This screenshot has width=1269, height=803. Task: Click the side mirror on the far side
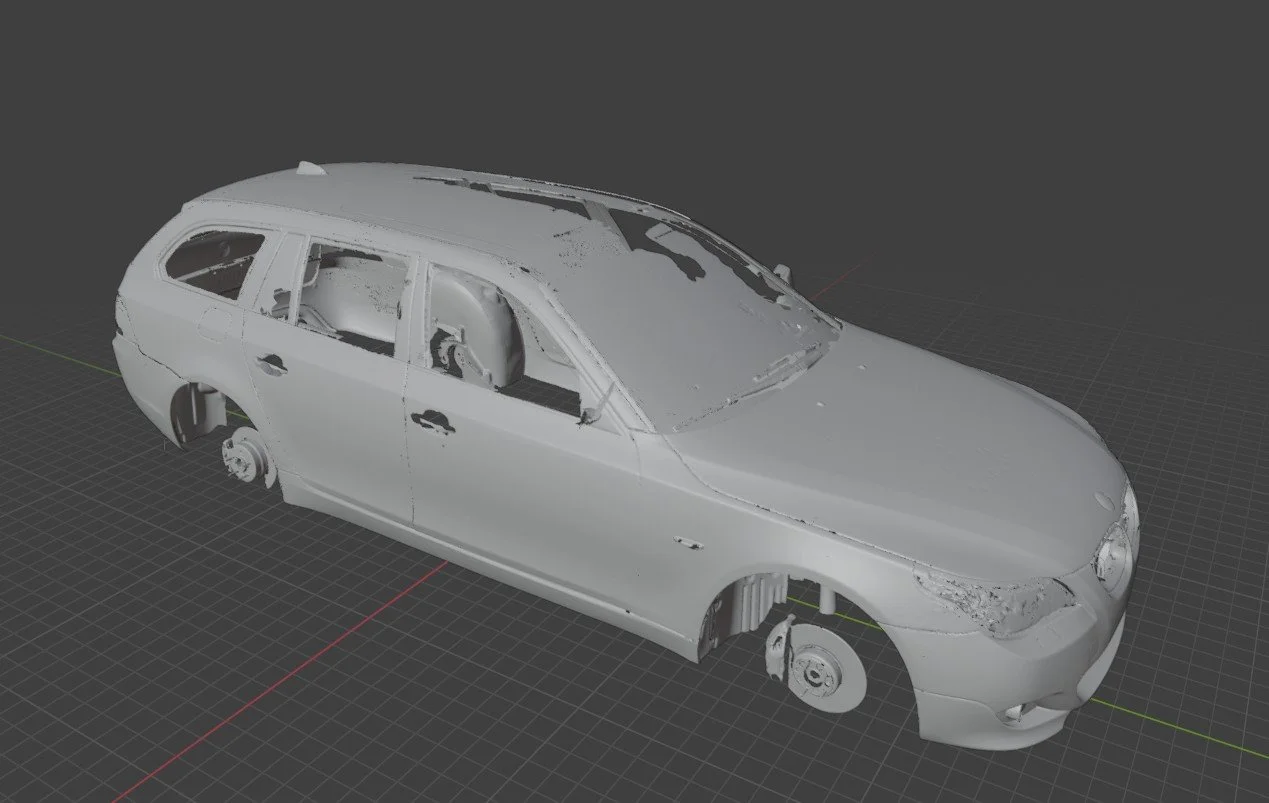pos(782,273)
